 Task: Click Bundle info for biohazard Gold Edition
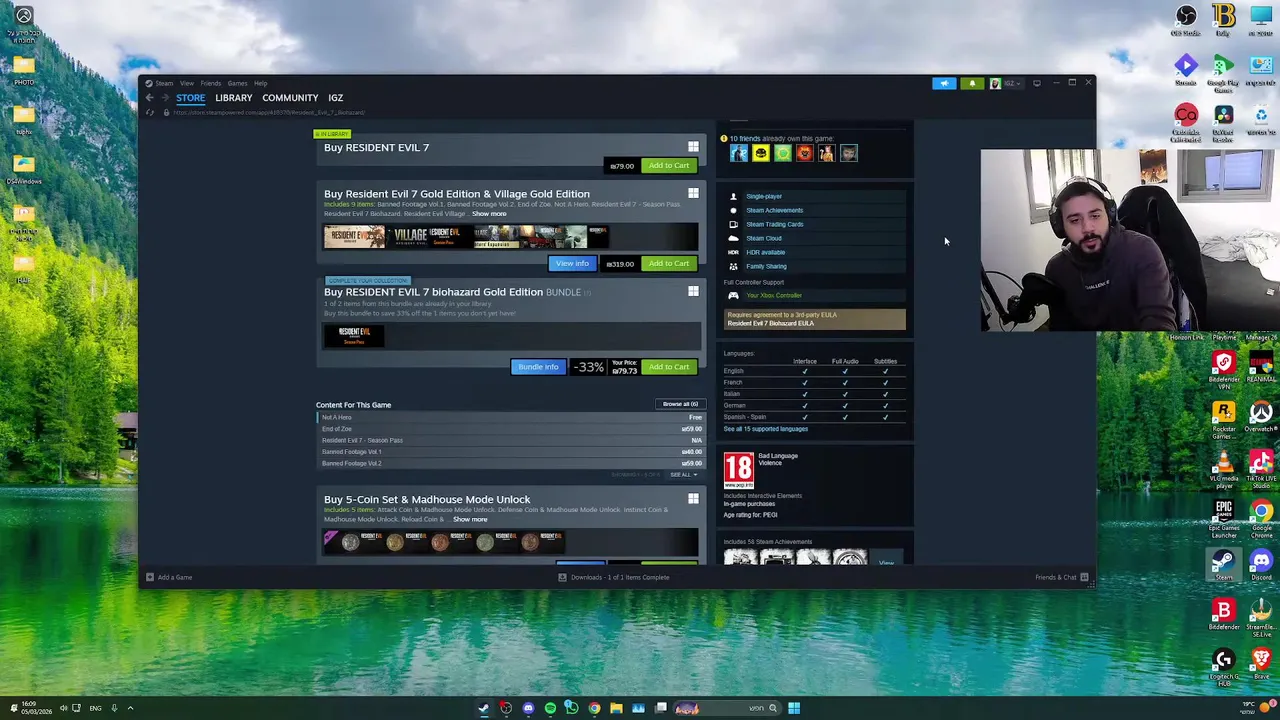pyautogui.click(x=538, y=367)
